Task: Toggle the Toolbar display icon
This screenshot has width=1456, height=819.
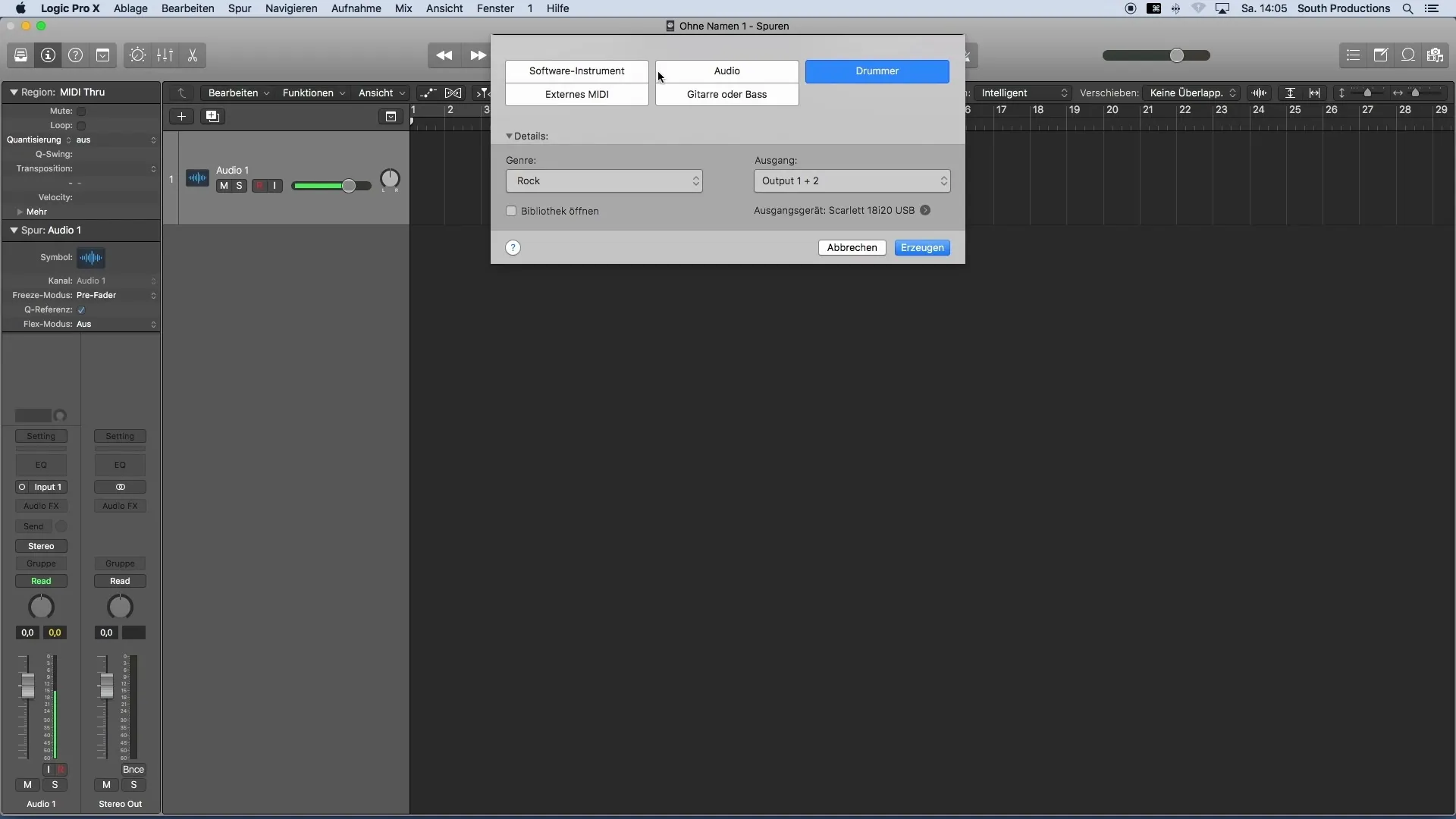Action: point(102,55)
